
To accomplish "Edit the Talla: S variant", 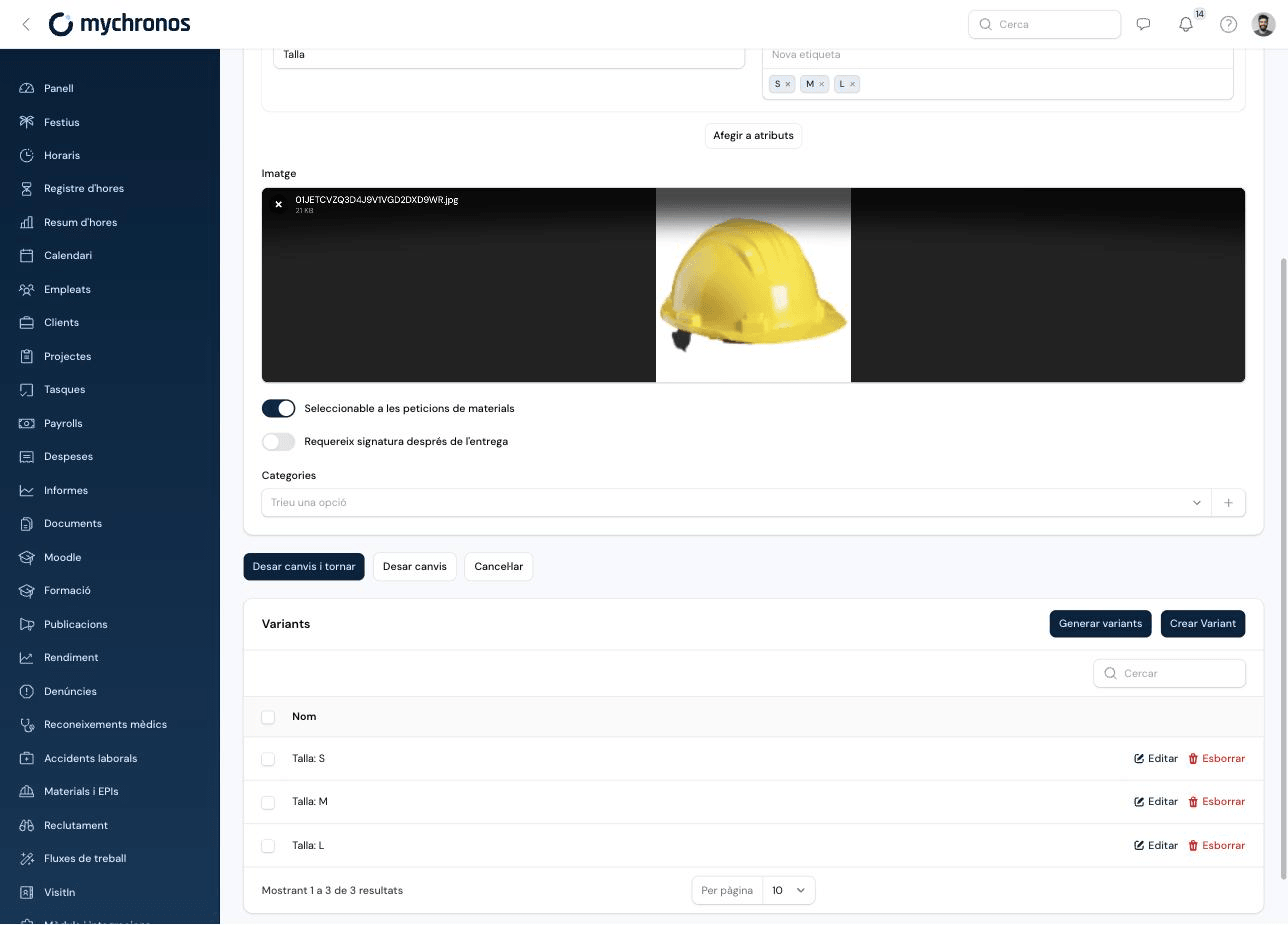I will (1156, 759).
